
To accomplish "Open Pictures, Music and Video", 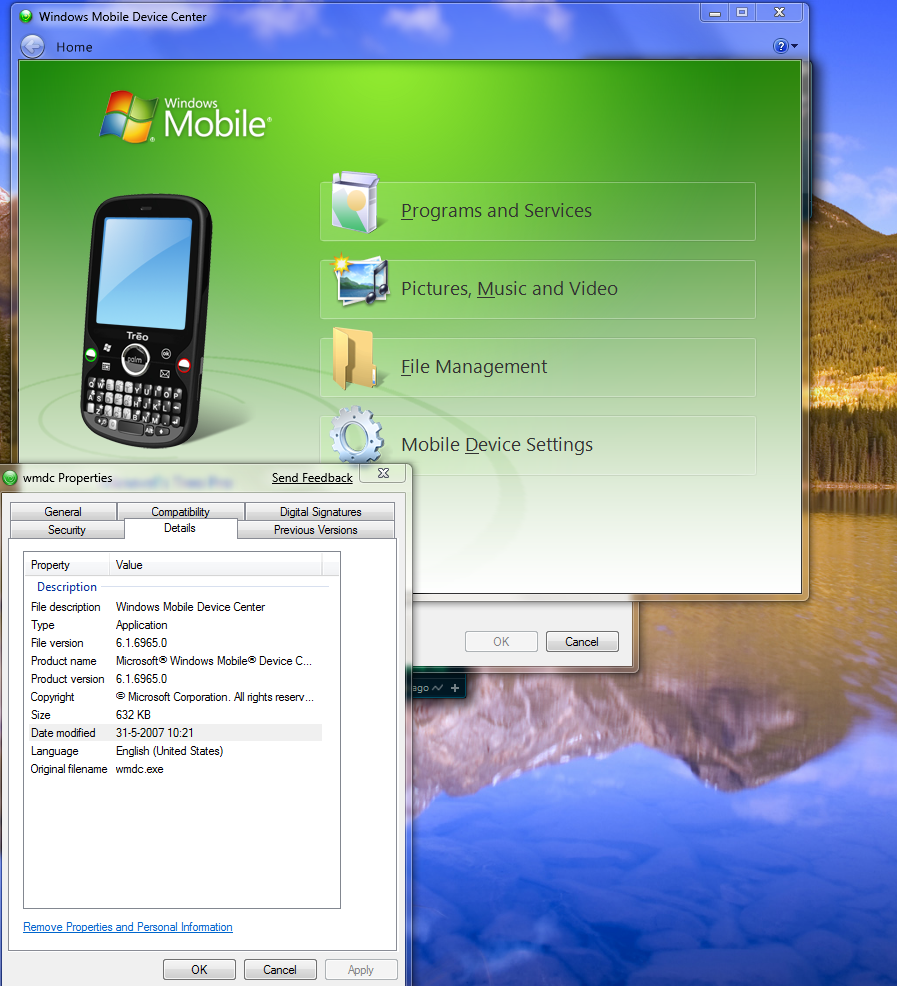I will 538,289.
